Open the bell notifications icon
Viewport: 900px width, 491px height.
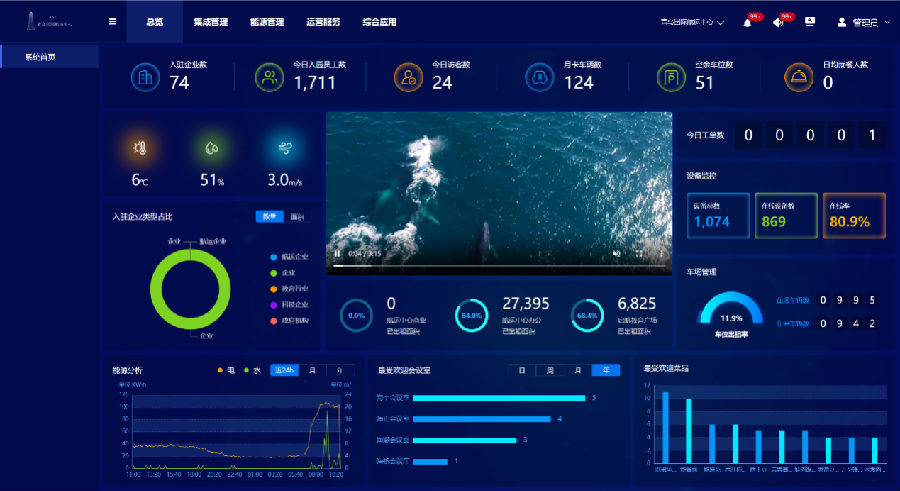pos(747,22)
